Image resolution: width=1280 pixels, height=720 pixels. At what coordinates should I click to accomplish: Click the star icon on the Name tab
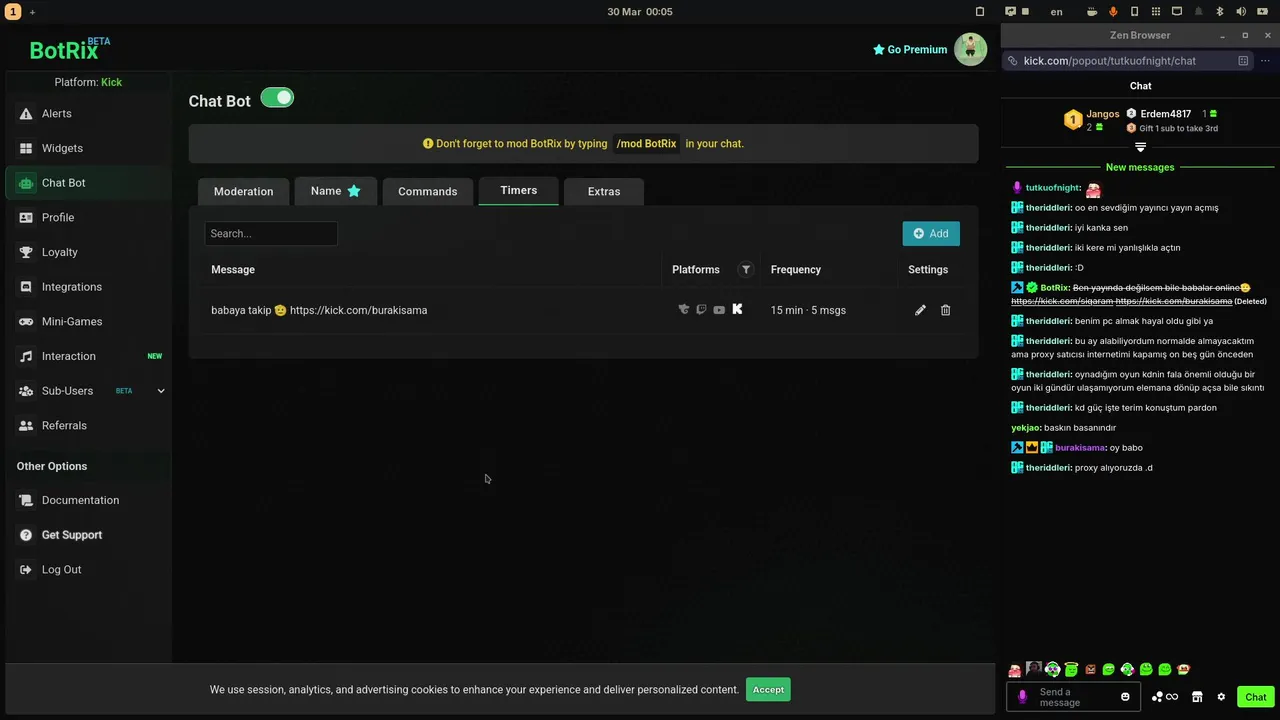point(353,191)
